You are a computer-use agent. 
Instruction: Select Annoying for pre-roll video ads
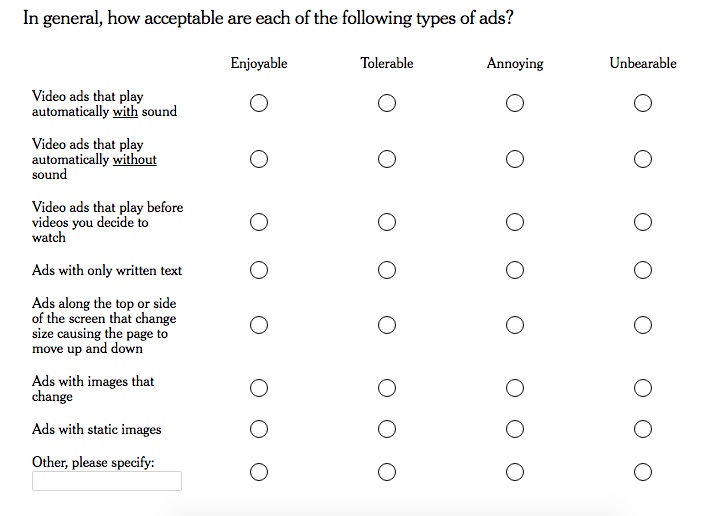[515, 222]
